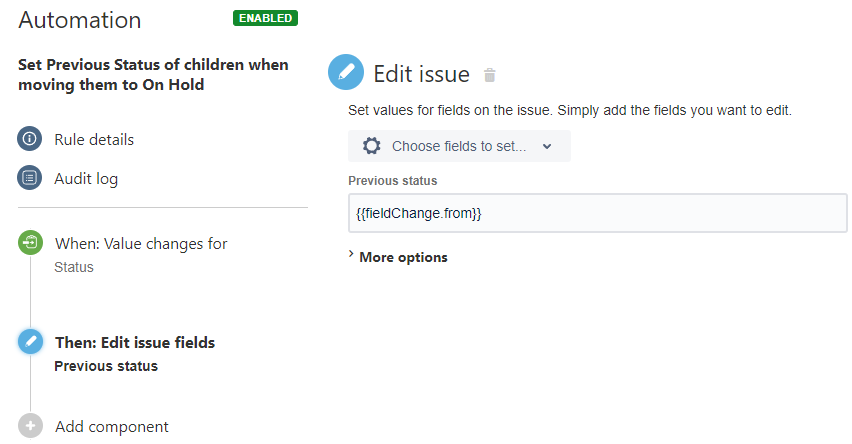This screenshot has width=852, height=444.
Task: Click the rule name Set Previous Status title
Action: 153,74
